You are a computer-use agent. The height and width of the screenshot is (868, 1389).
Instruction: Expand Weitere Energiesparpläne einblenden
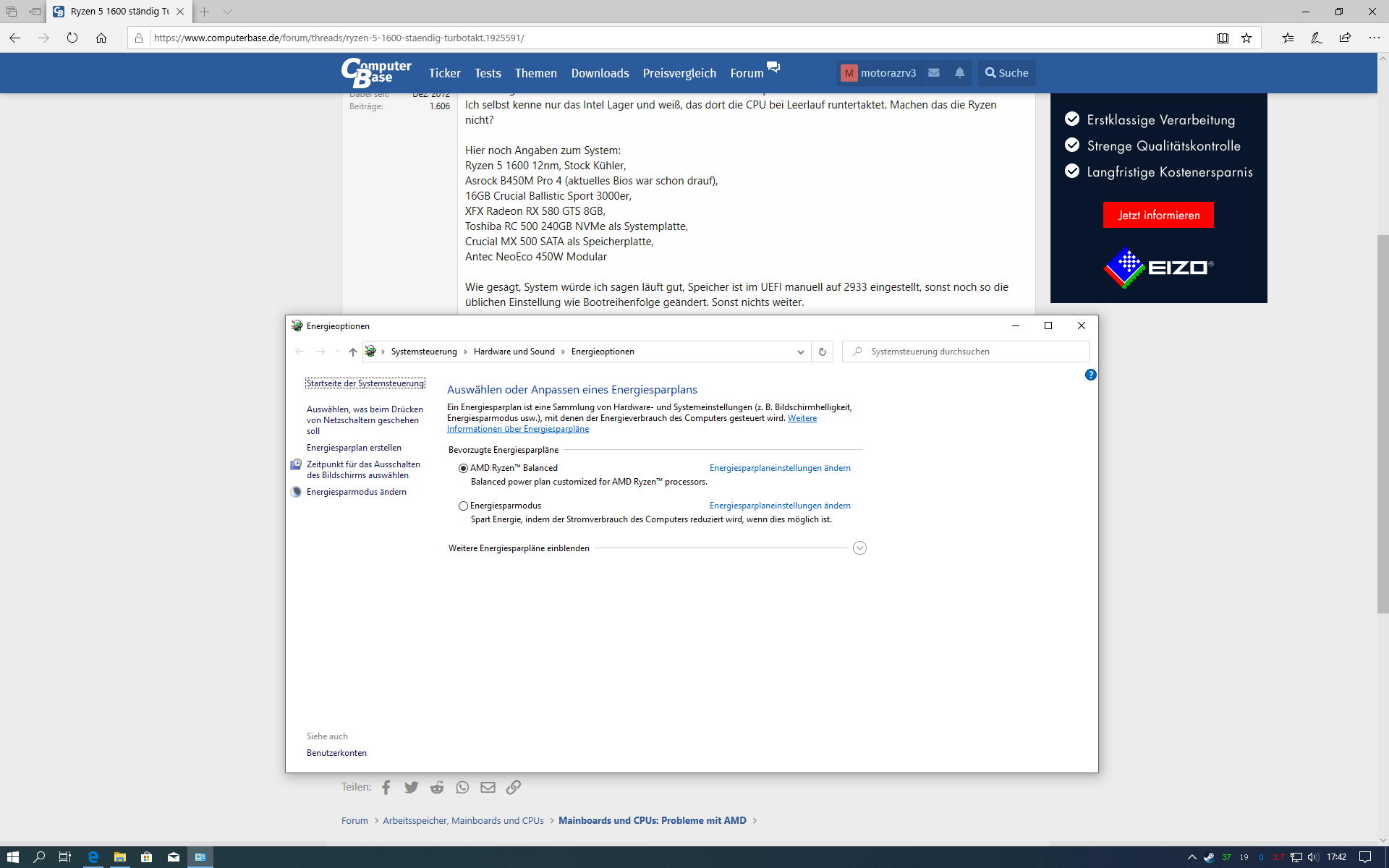click(859, 548)
